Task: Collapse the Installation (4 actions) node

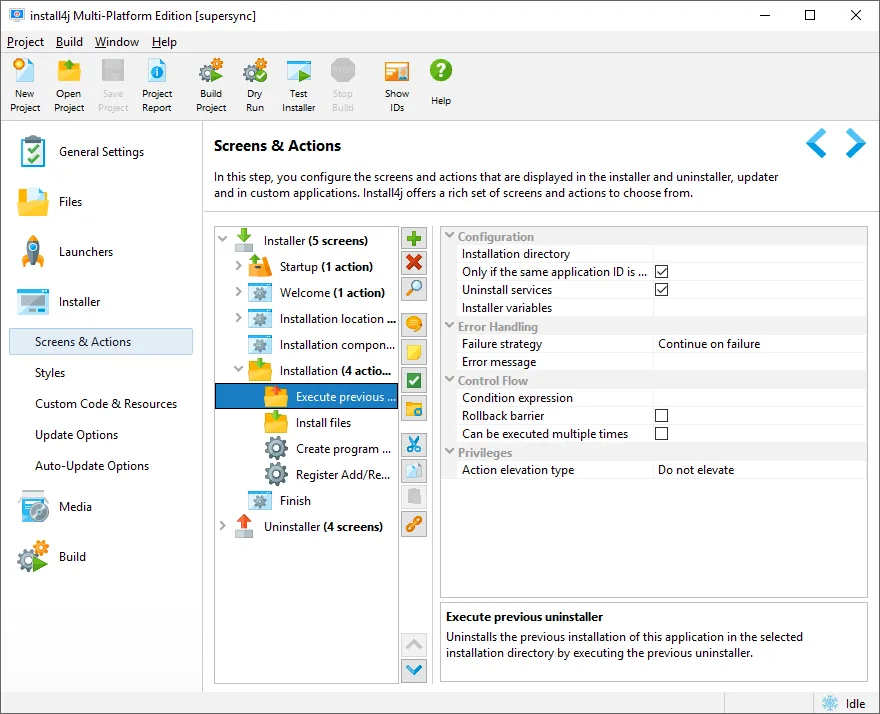Action: coord(239,369)
